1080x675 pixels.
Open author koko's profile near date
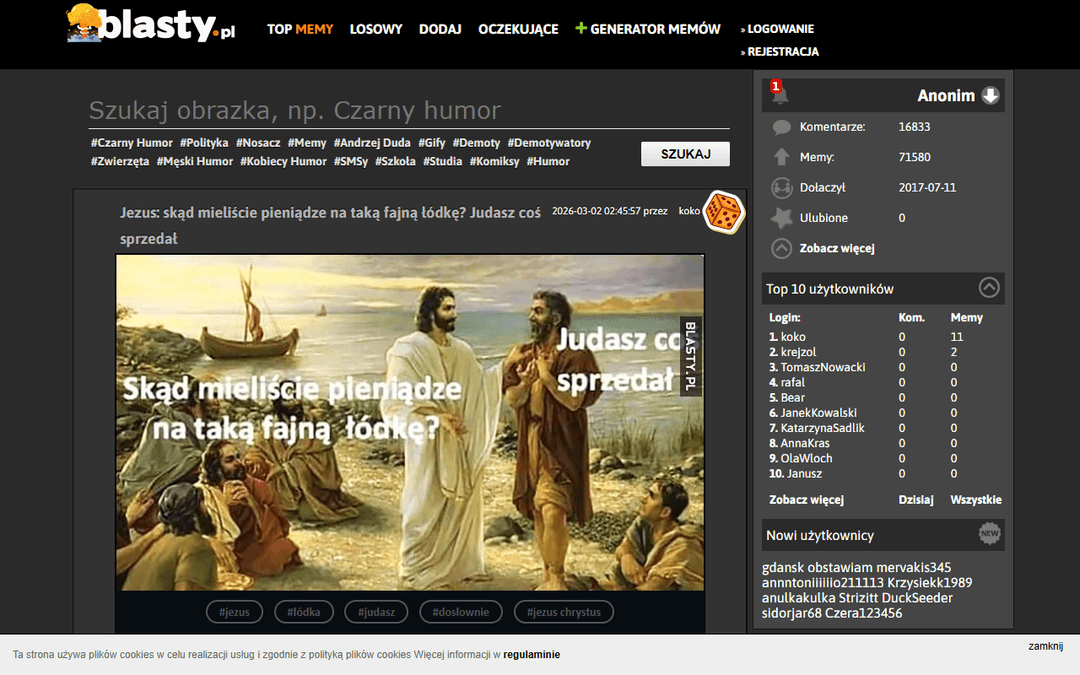click(x=689, y=211)
